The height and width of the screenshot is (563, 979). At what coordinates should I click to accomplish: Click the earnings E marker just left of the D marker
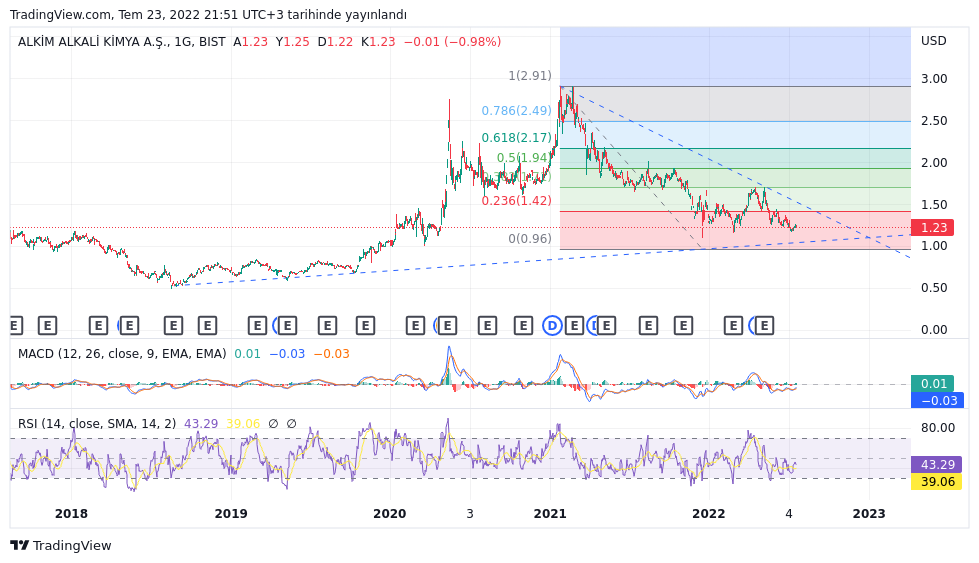523,325
